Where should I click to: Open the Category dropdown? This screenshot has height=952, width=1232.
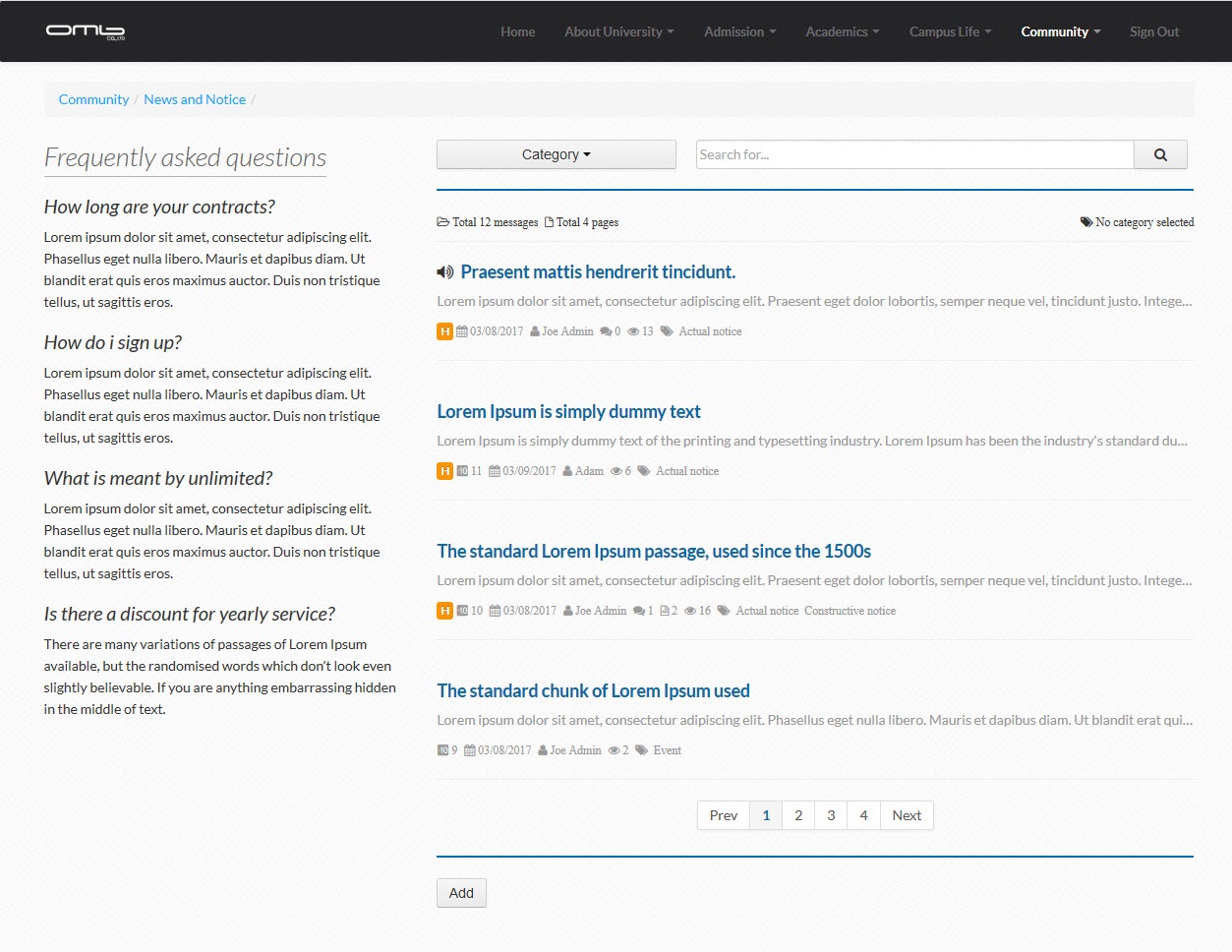click(x=557, y=154)
